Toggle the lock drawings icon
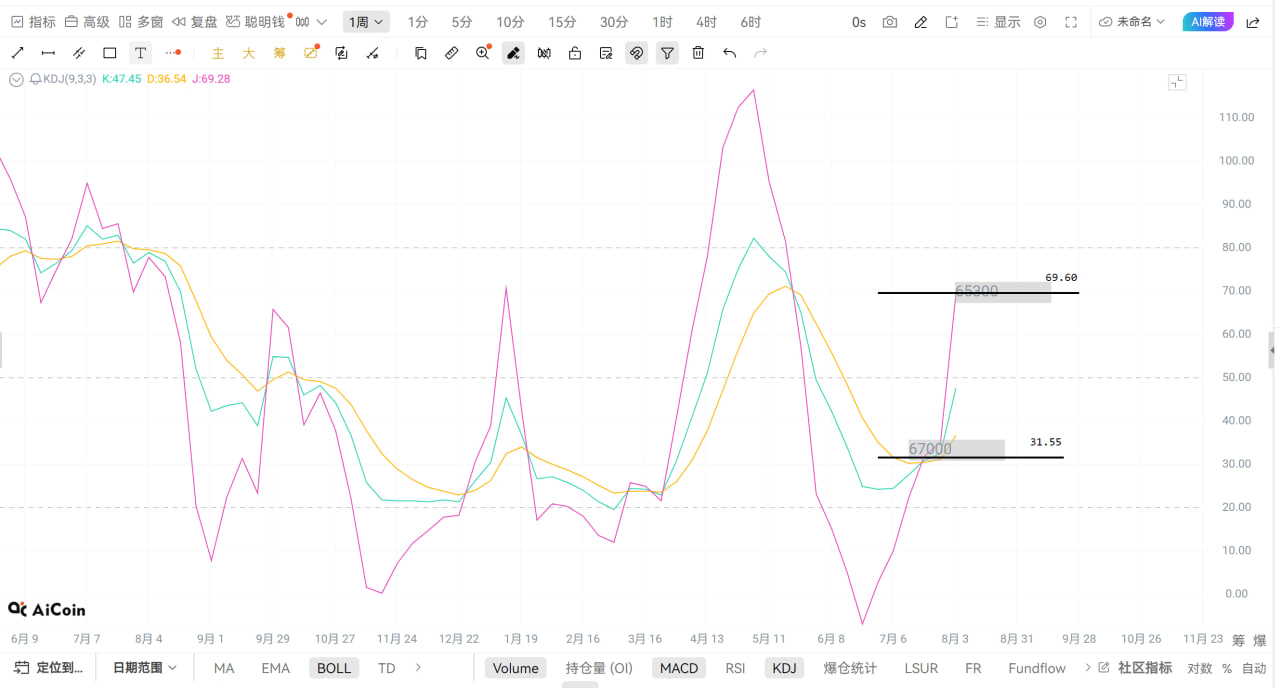The image size is (1280, 688). coord(575,53)
